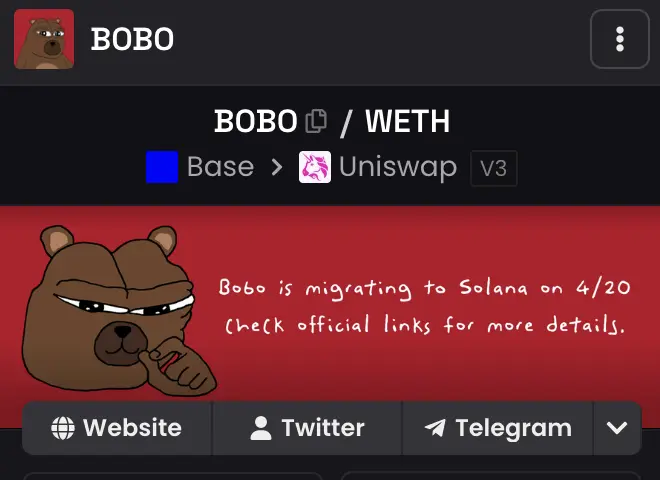Click the BOBO title in header
The height and width of the screenshot is (480, 660).
tap(132, 39)
